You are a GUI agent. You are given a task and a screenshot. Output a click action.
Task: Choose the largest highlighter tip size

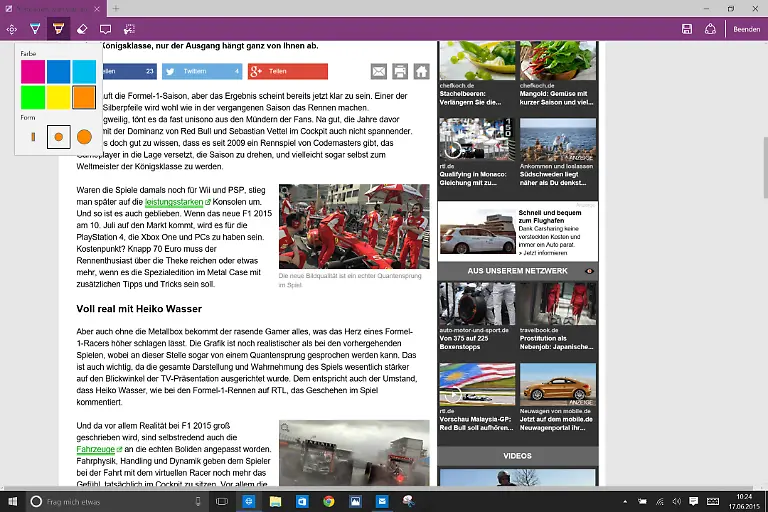pyautogui.click(x=84, y=136)
